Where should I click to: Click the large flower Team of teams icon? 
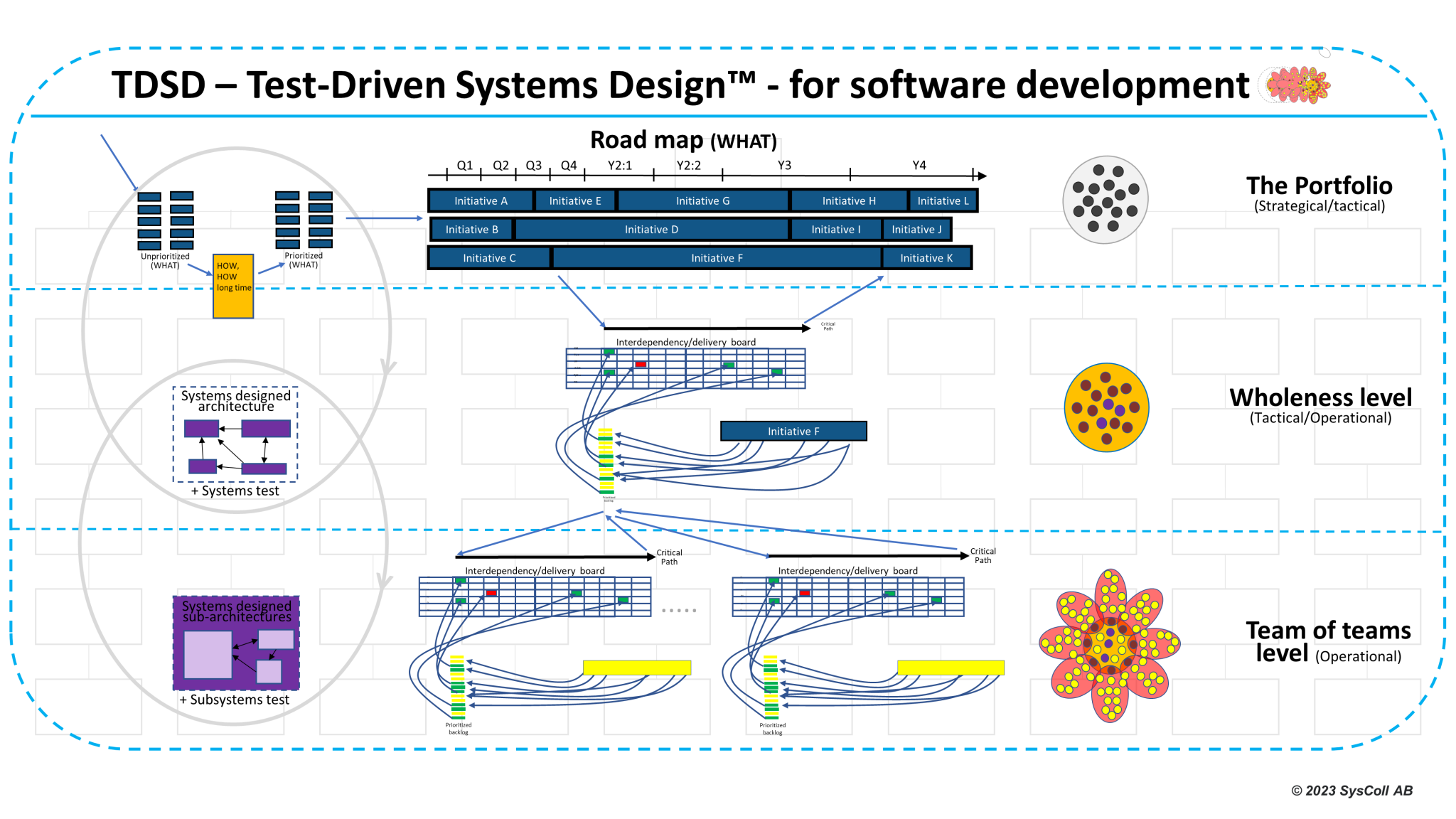coord(1110,645)
